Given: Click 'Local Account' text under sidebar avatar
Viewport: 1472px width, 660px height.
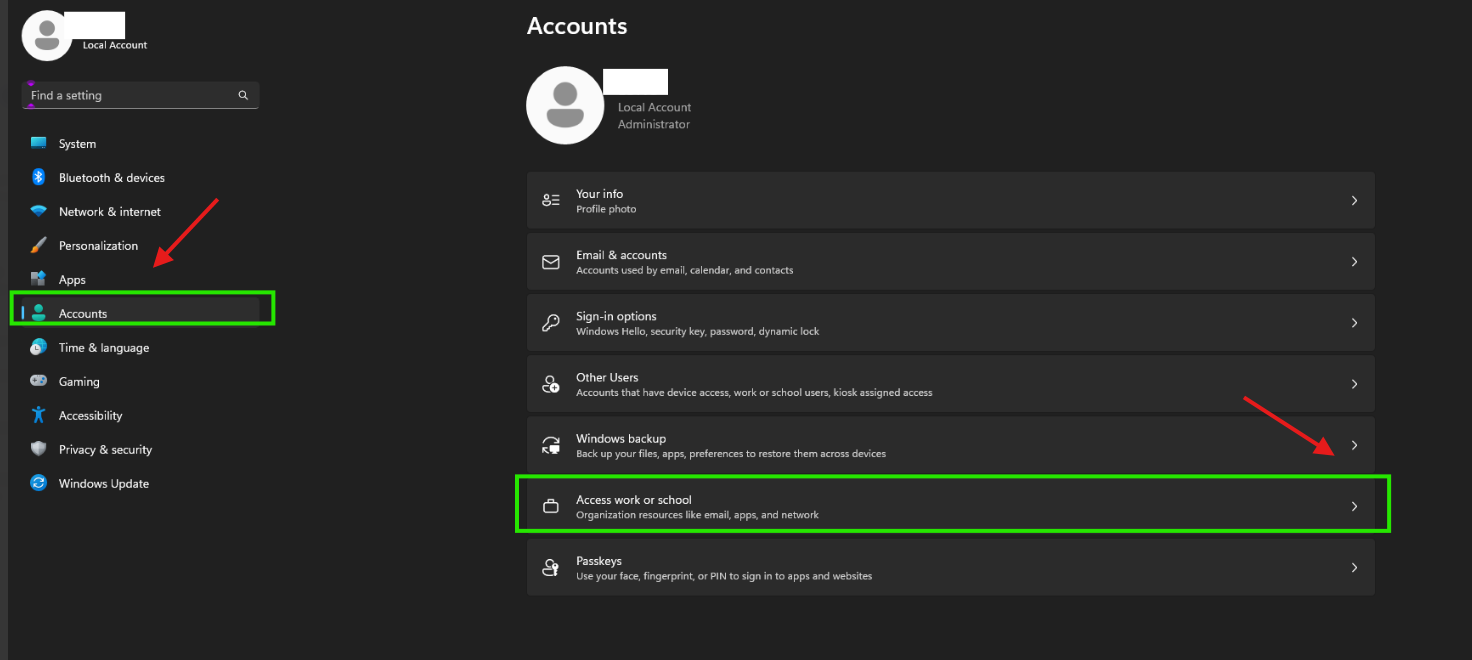Looking at the screenshot, I should (115, 45).
